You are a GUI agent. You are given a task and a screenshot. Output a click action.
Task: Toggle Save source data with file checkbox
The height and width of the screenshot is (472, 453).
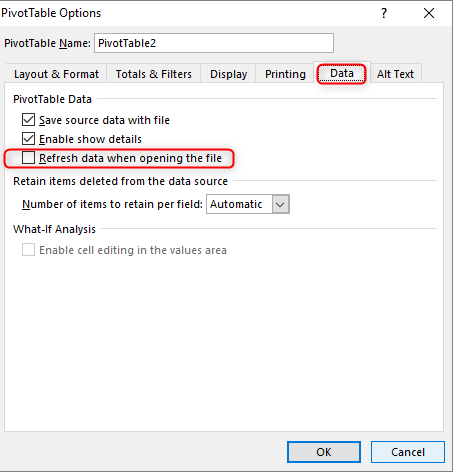28,120
